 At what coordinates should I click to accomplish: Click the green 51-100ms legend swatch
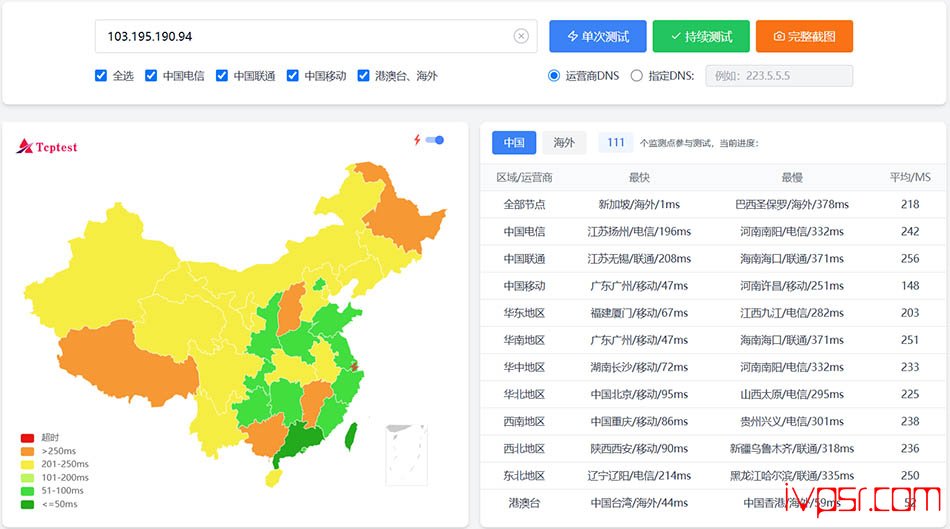tap(27, 491)
